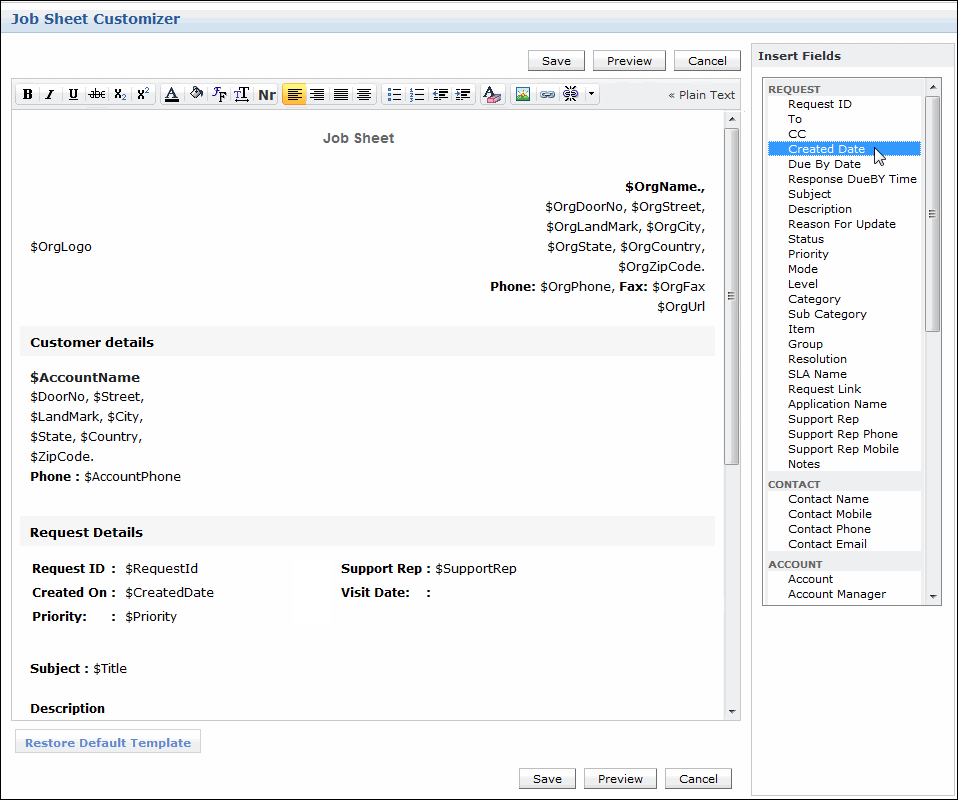Apply strikethrough formatting
The width and height of the screenshot is (958, 800).
(97, 94)
